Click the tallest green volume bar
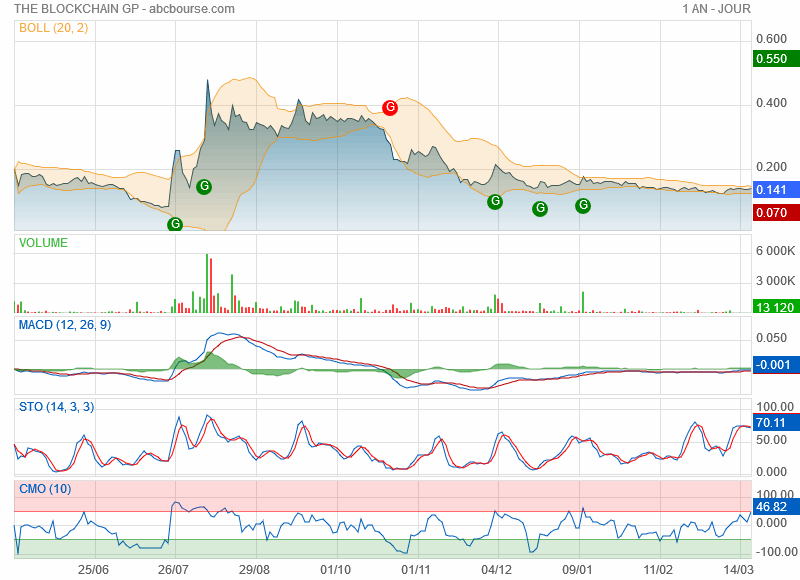This screenshot has width=800, height=580. click(x=207, y=283)
